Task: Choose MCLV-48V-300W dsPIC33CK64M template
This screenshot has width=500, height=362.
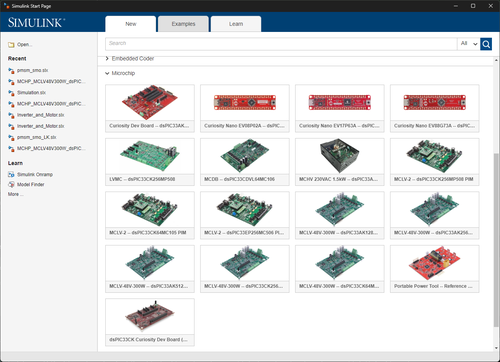Action: (x=340, y=269)
